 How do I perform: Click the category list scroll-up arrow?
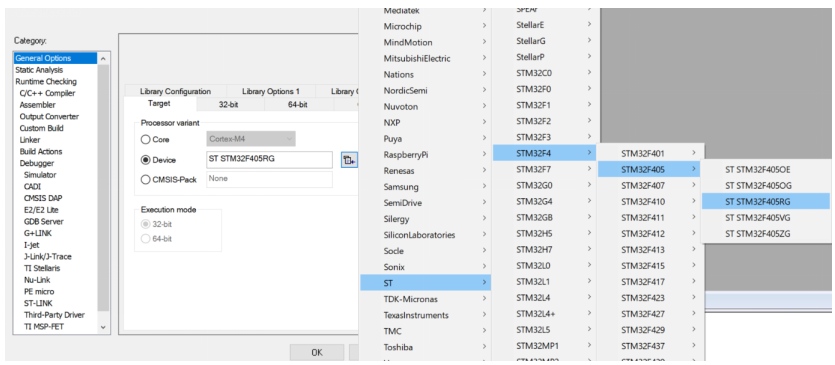pos(103,59)
